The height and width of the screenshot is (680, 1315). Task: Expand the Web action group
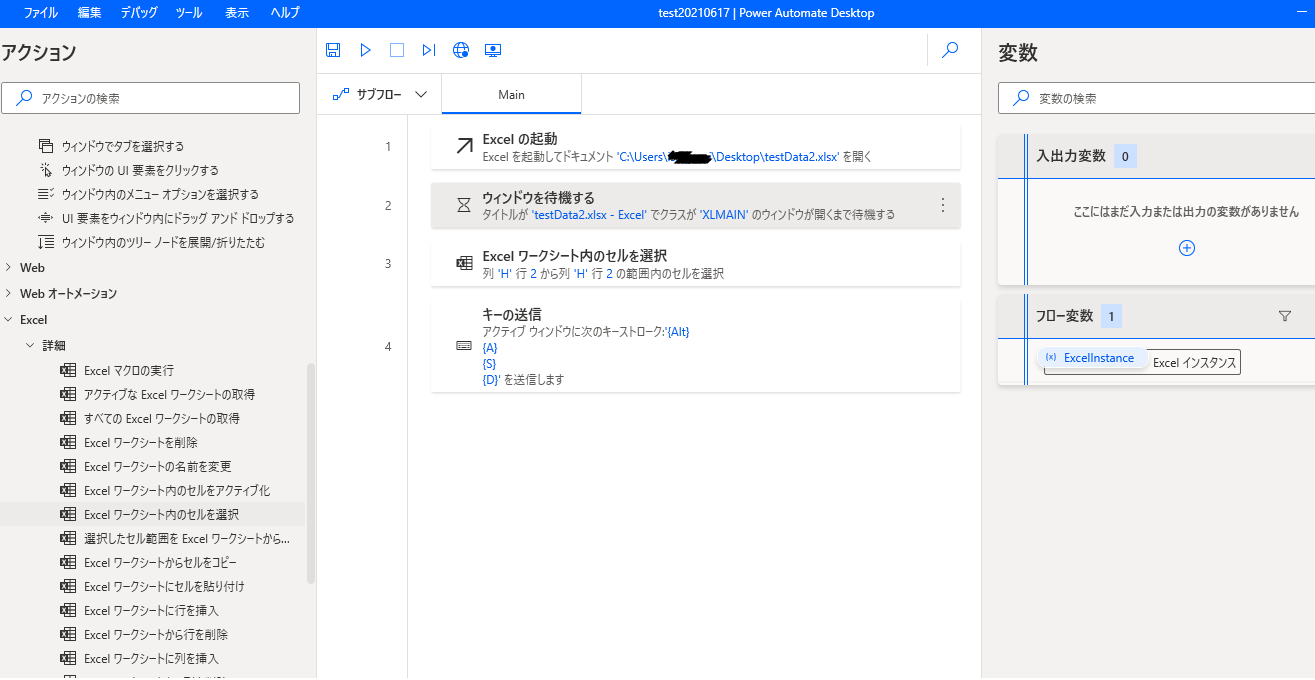click(x=9, y=268)
